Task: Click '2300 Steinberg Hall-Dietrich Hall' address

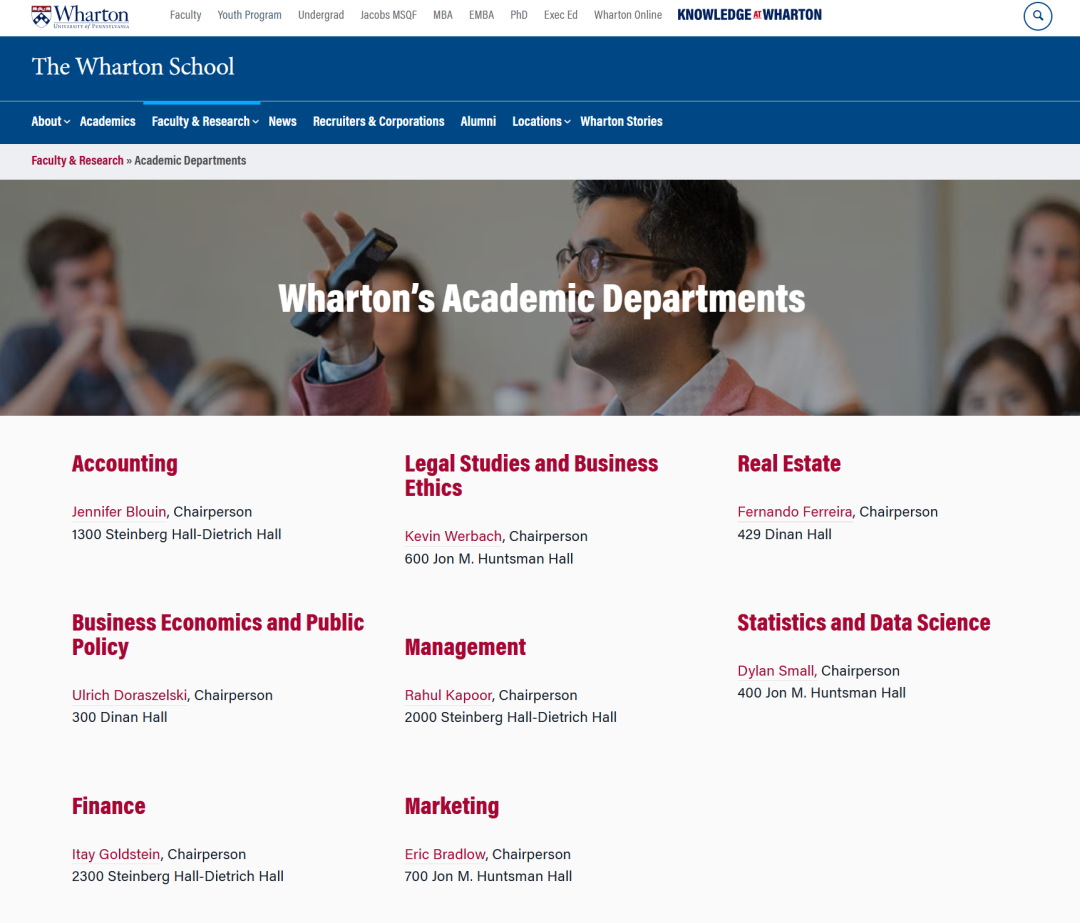Action: (178, 877)
